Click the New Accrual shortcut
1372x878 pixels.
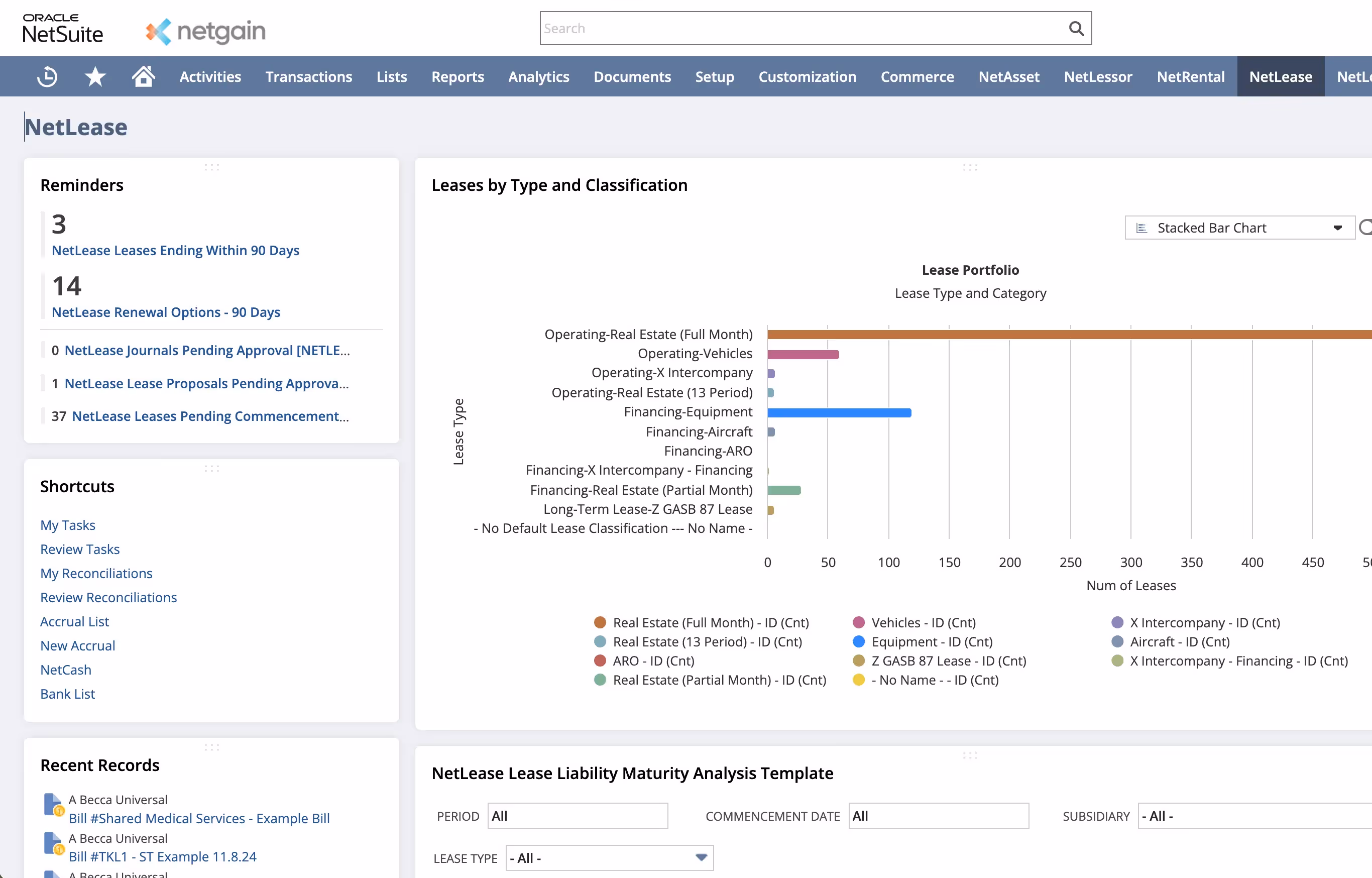[77, 645]
